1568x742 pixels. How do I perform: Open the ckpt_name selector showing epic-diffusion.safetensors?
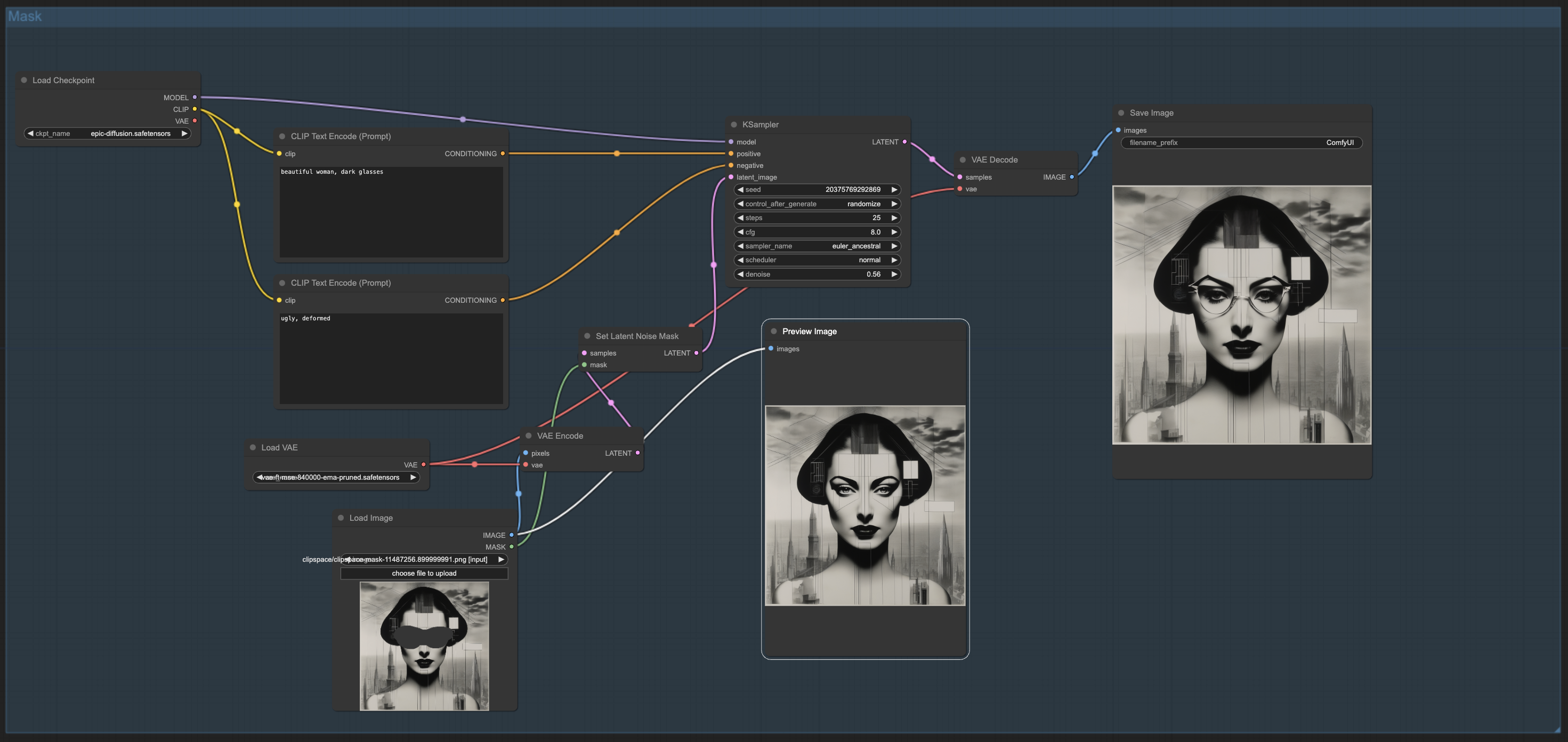pos(107,133)
